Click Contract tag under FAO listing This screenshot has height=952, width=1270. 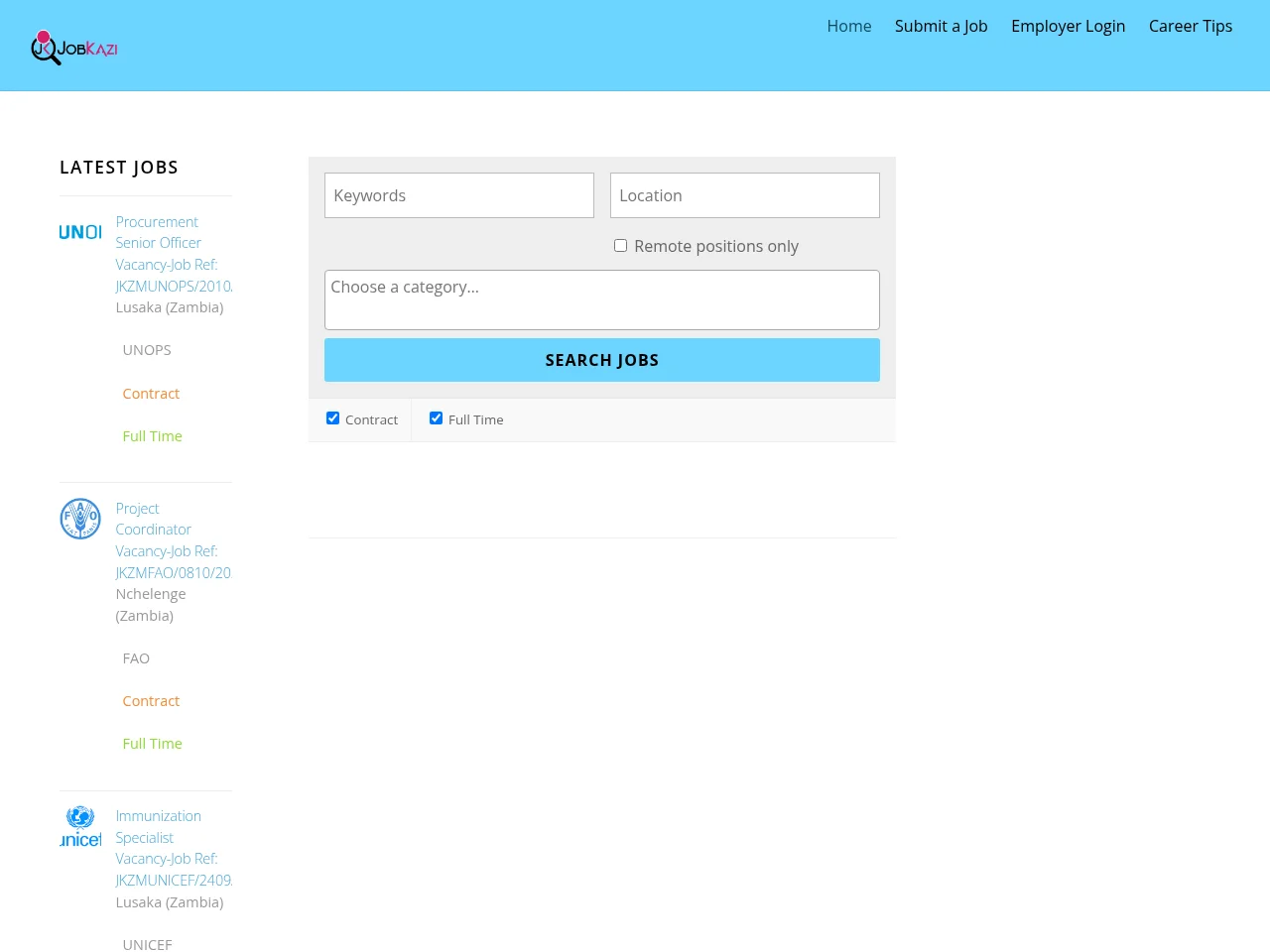[x=151, y=701]
